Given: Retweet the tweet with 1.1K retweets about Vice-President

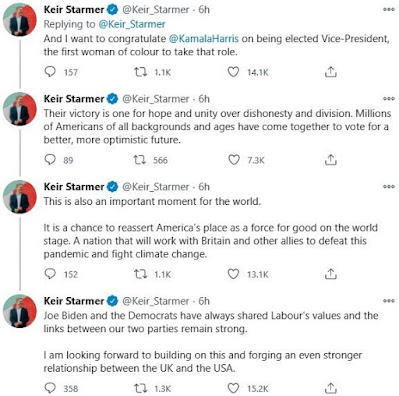Looking at the screenshot, I should point(140,72).
